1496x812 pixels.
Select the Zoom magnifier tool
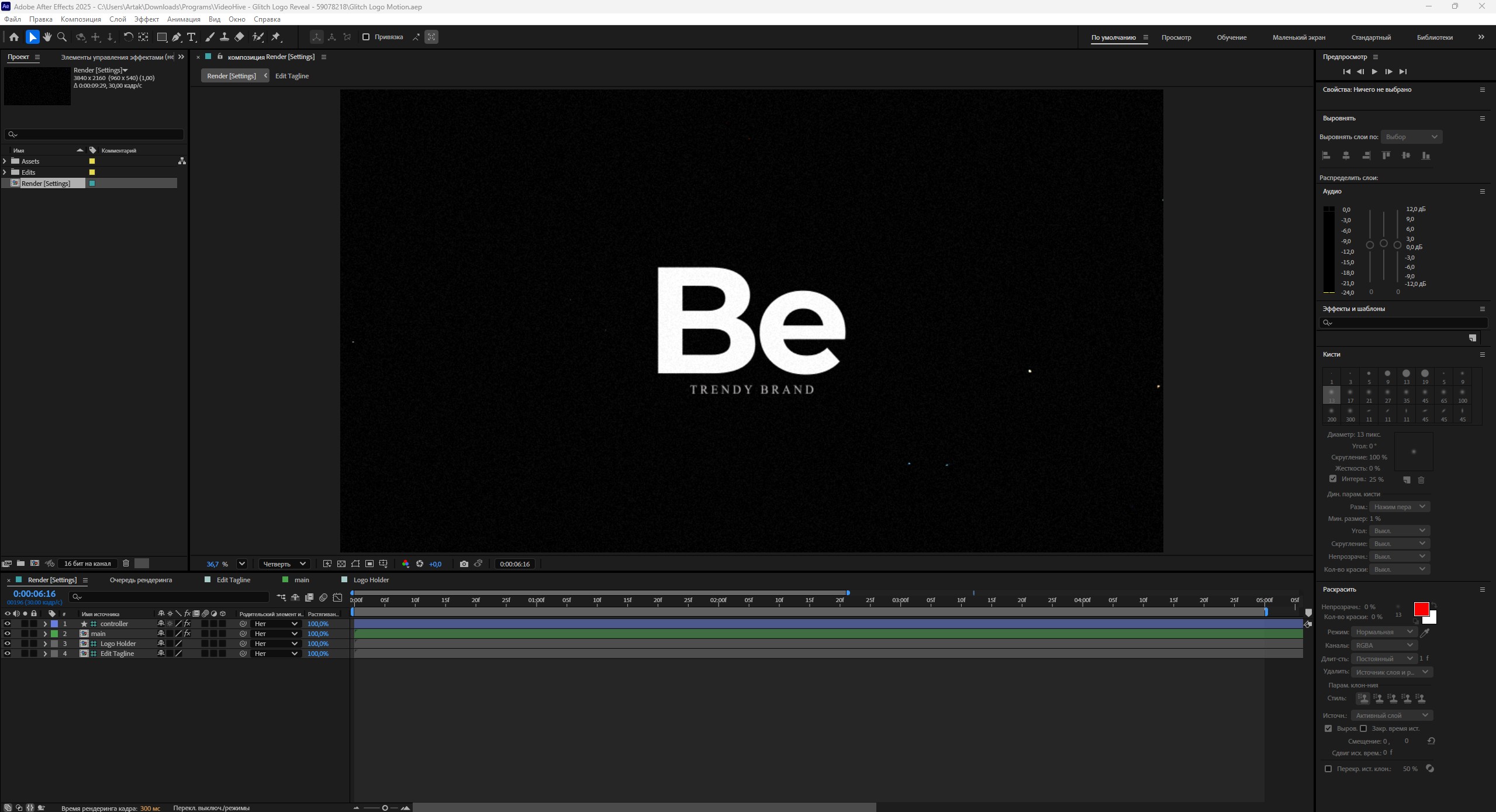pyautogui.click(x=62, y=37)
